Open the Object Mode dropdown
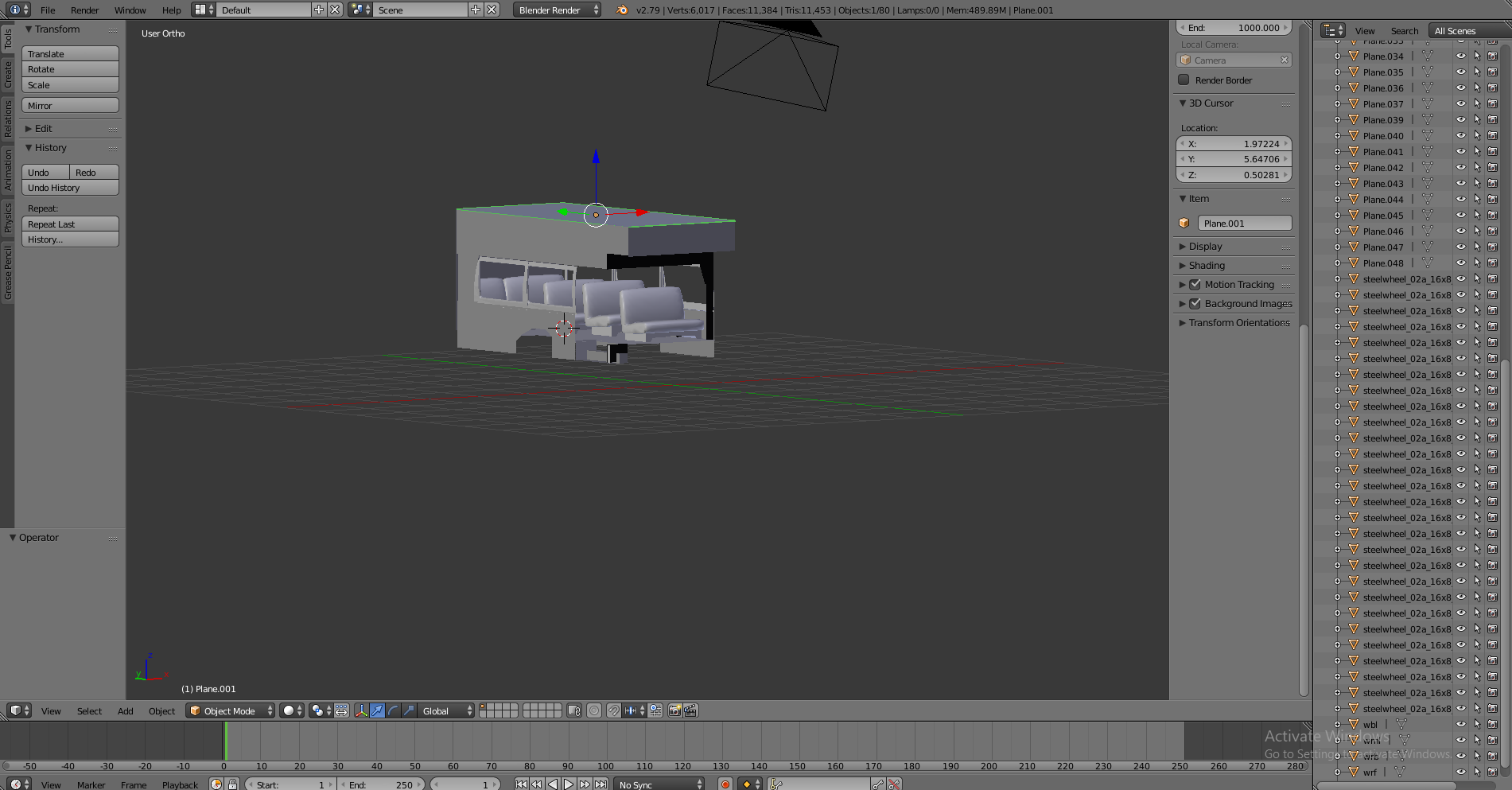Image resolution: width=1512 pixels, height=790 pixels. click(x=231, y=710)
